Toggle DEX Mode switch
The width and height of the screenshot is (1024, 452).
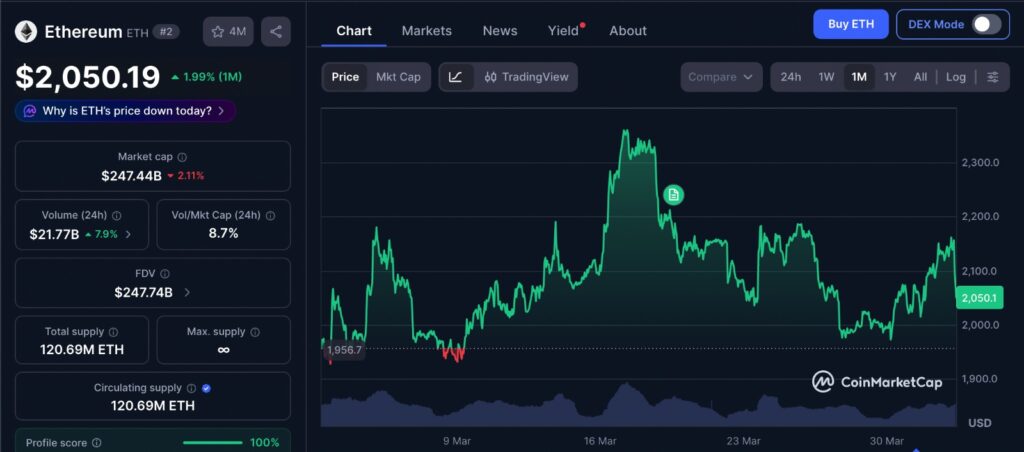coord(985,25)
